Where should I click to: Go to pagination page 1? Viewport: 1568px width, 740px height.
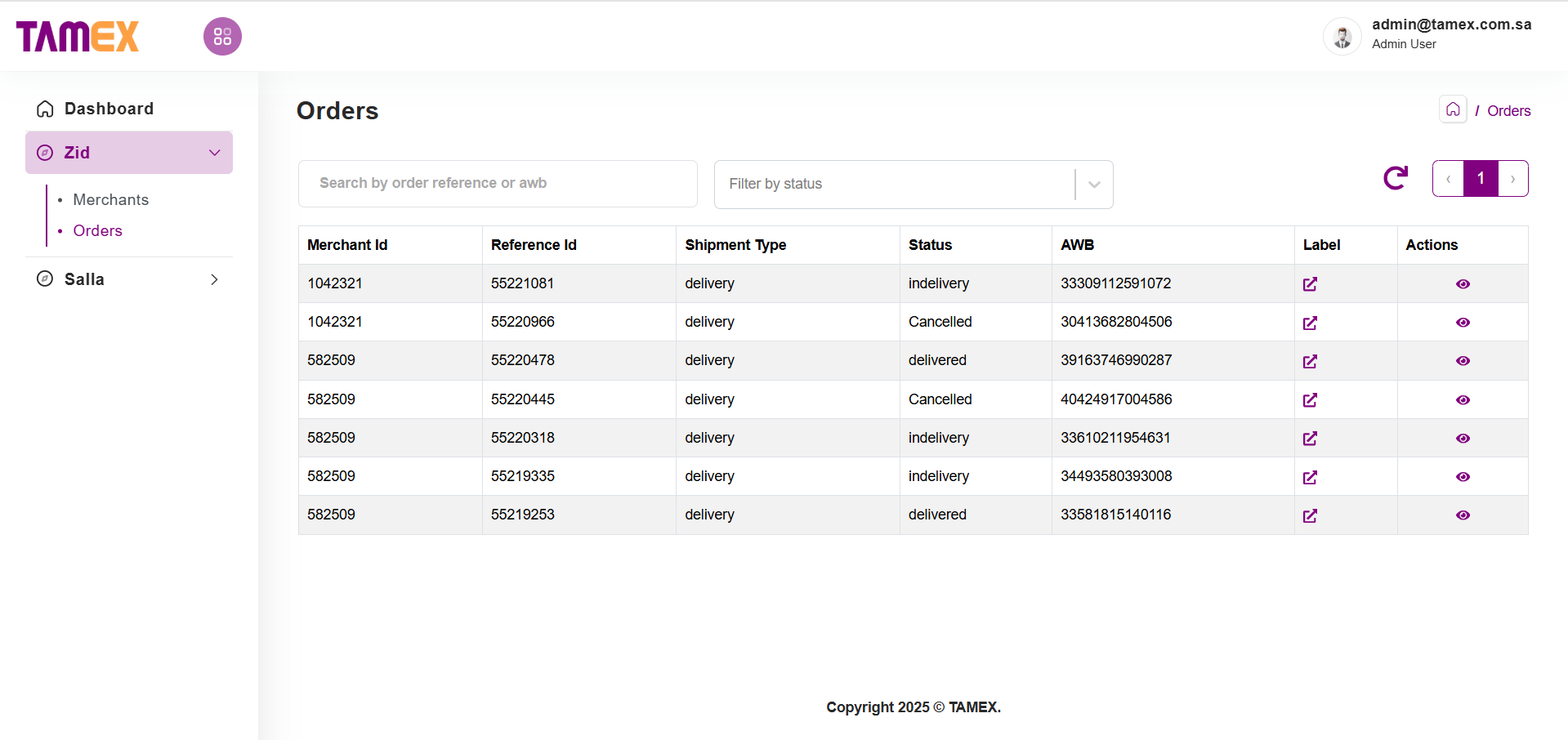point(1481,178)
